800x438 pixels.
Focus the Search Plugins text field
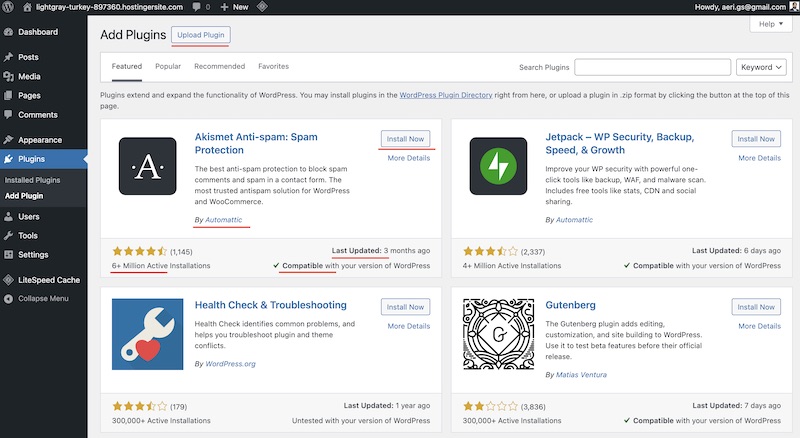[652, 67]
